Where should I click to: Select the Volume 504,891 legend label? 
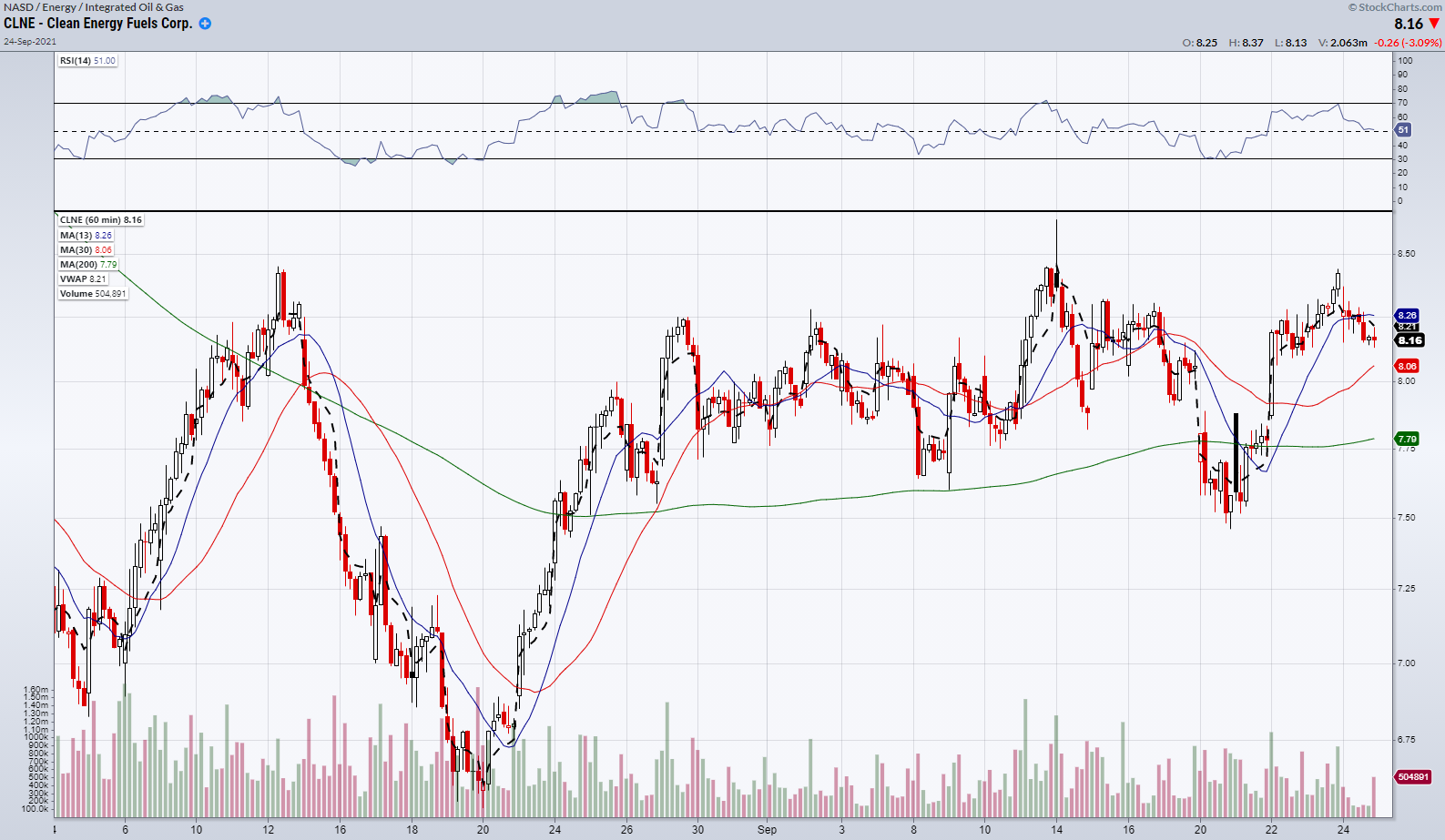pos(93,293)
